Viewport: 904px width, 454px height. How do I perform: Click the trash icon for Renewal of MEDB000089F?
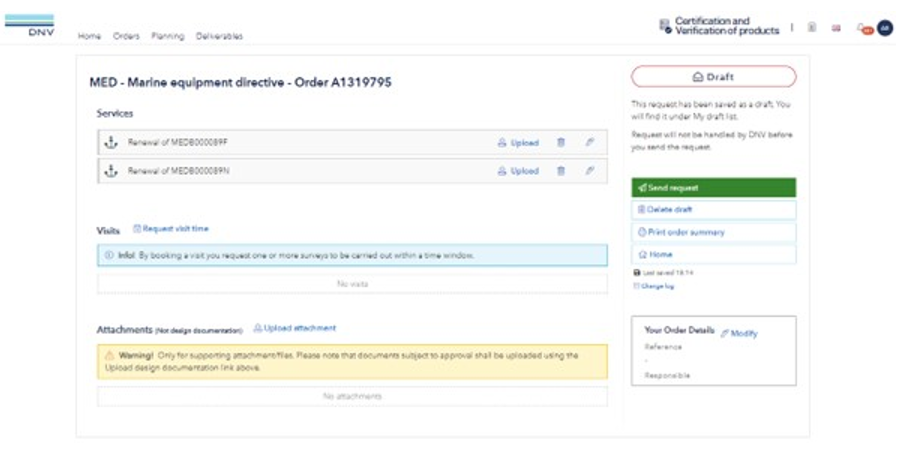560,143
